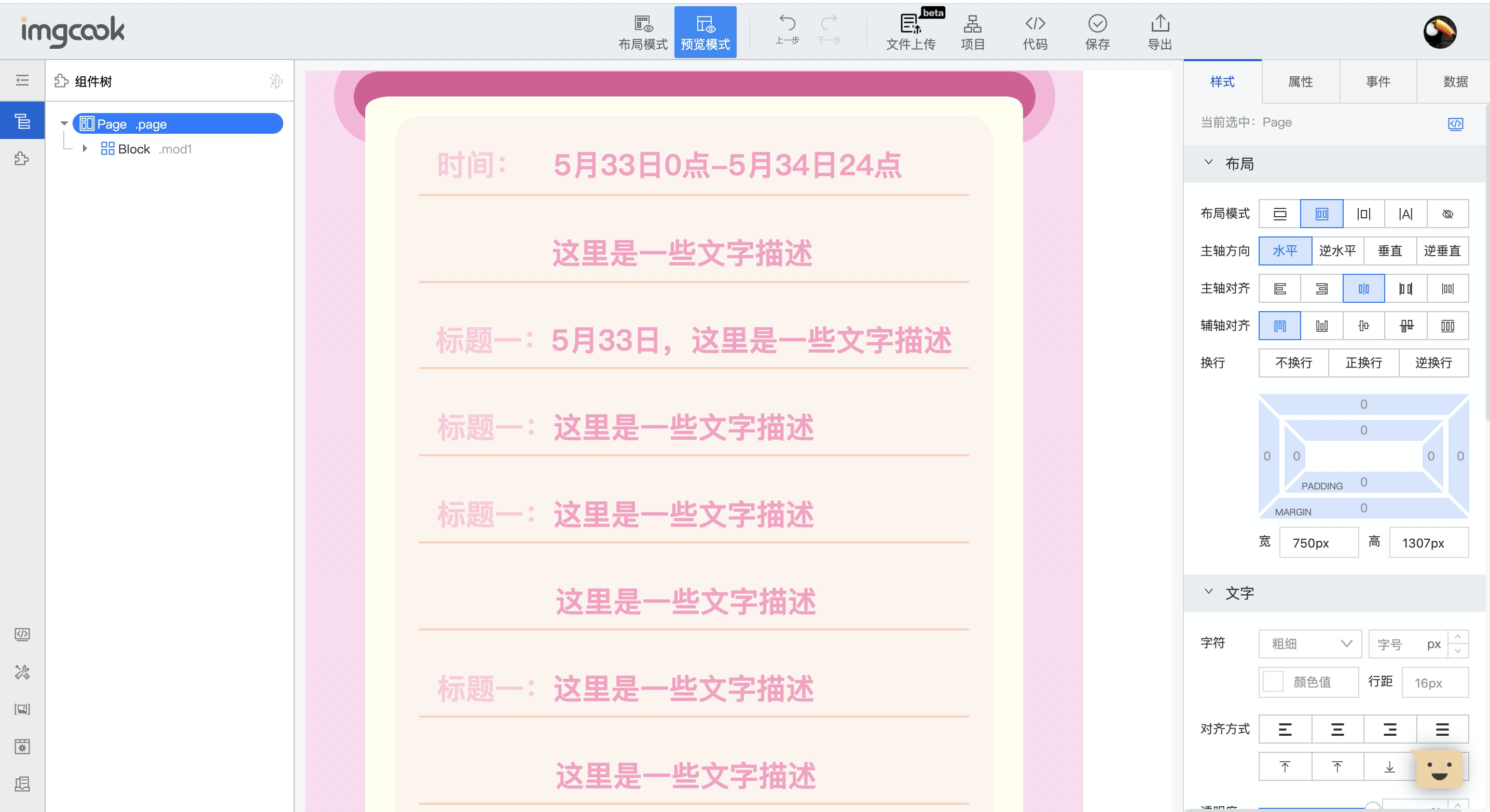Click the 字号 font size field
The image size is (1490, 812).
click(x=1408, y=644)
